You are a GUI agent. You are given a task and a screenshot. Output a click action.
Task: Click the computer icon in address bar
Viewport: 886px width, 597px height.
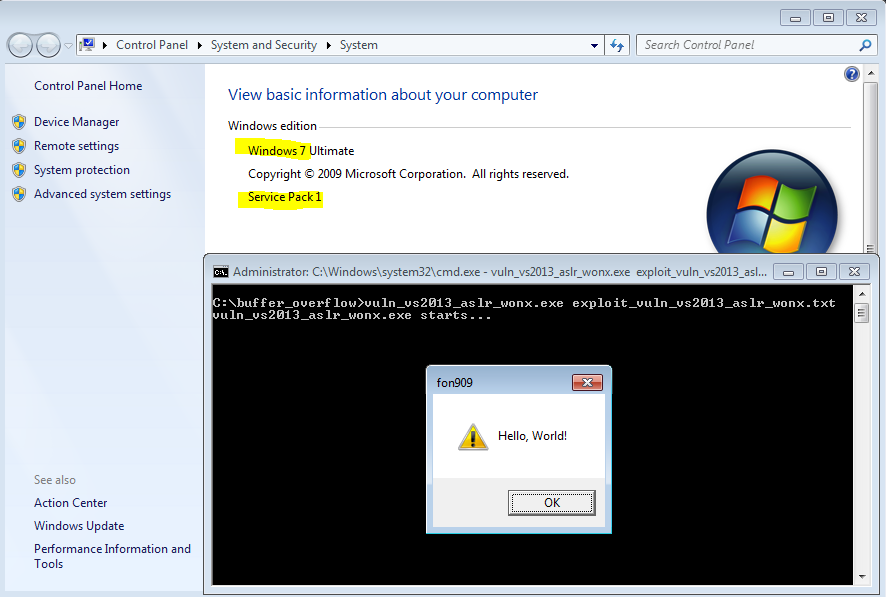tap(87, 45)
